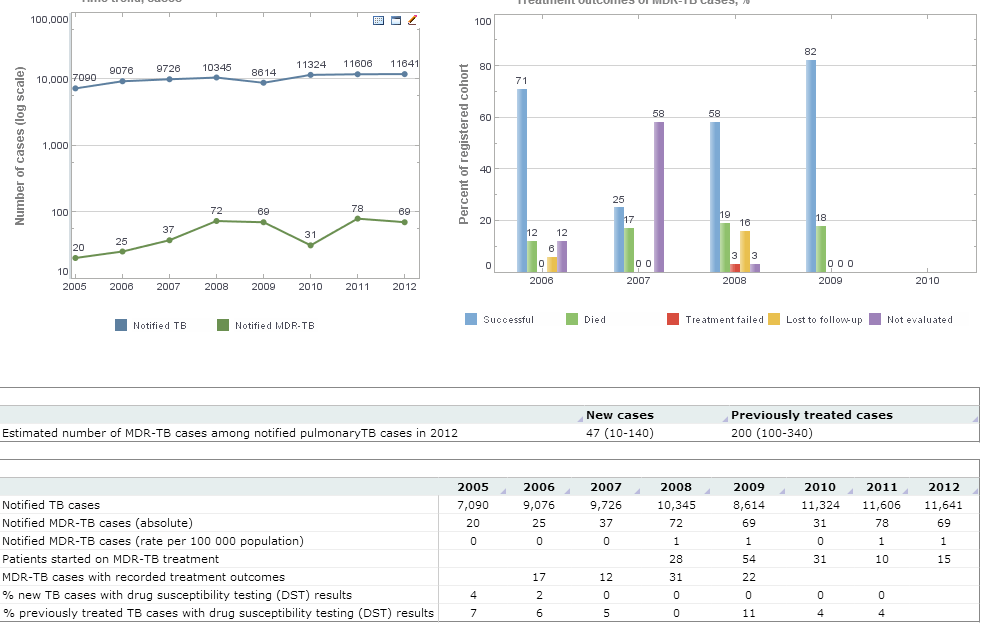
Task: Click the 2005 column header in yearly table
Action: tap(473, 487)
